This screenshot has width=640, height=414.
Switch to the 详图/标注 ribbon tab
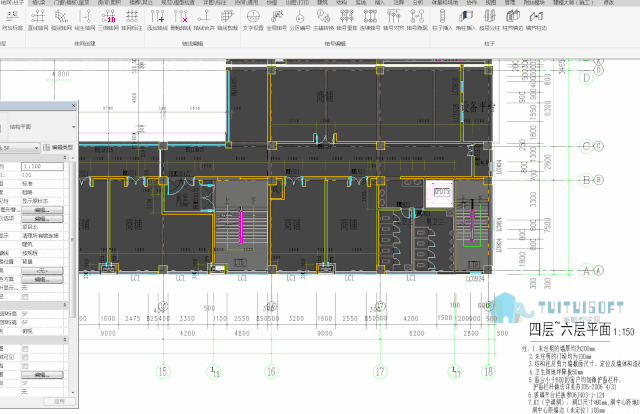(x=214, y=2)
